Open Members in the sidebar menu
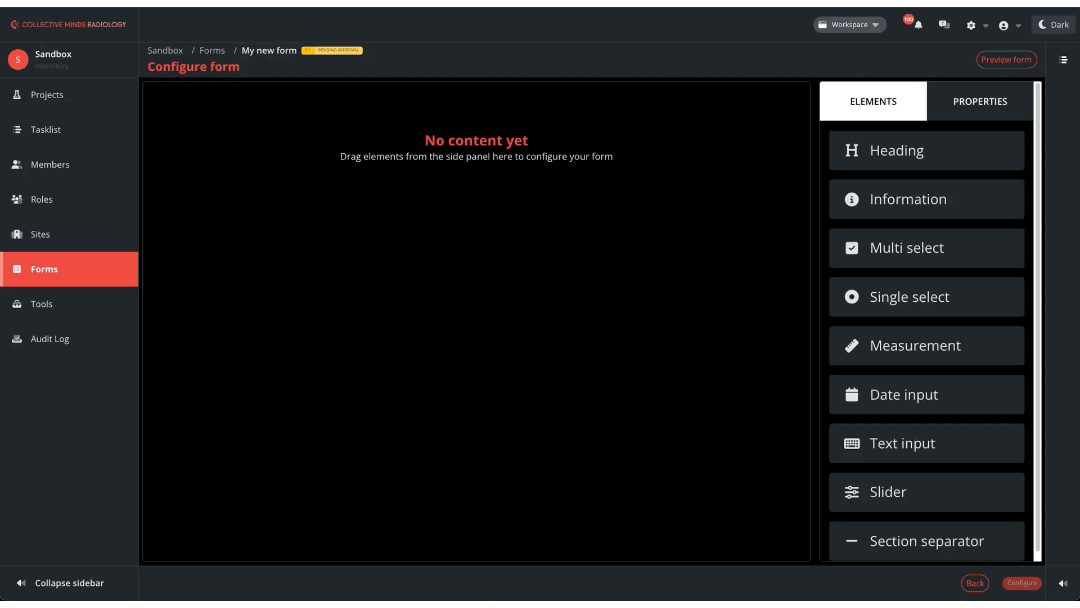The image size is (1080, 608). pos(50,165)
